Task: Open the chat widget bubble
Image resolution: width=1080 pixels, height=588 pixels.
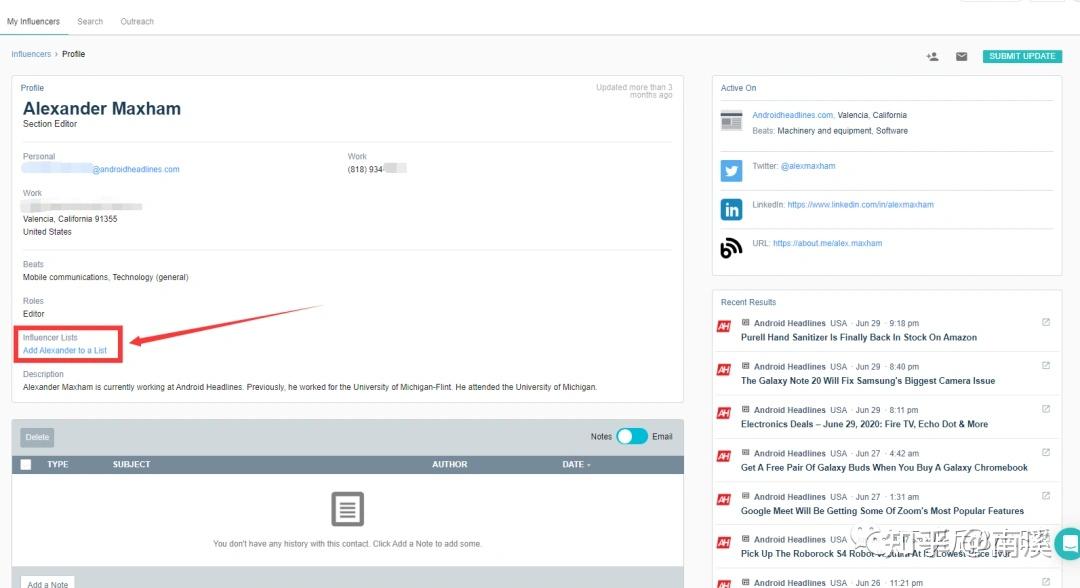Action: pos(1068,544)
